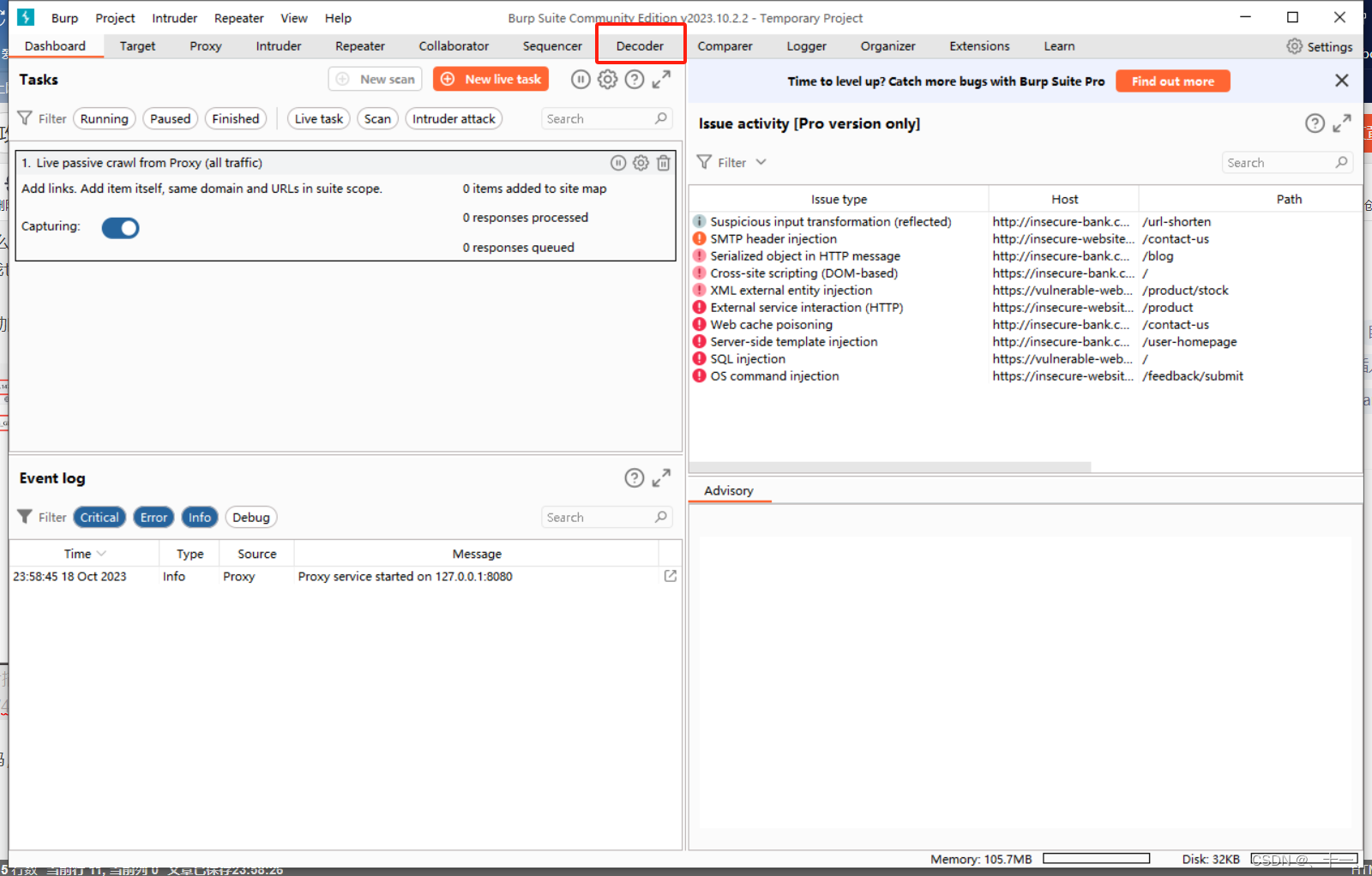Open the Burp menu
Screen dimensions: 1372x876
[x=64, y=18]
